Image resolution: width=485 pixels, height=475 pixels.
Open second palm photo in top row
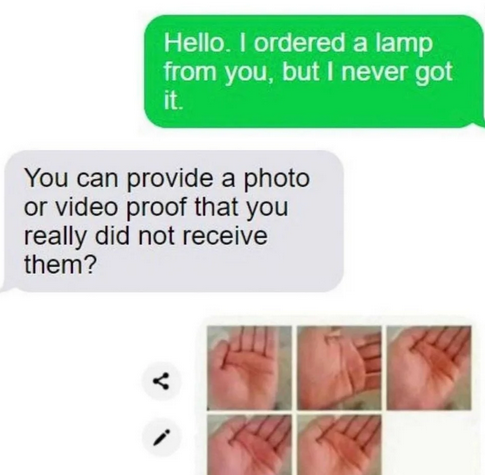click(339, 368)
